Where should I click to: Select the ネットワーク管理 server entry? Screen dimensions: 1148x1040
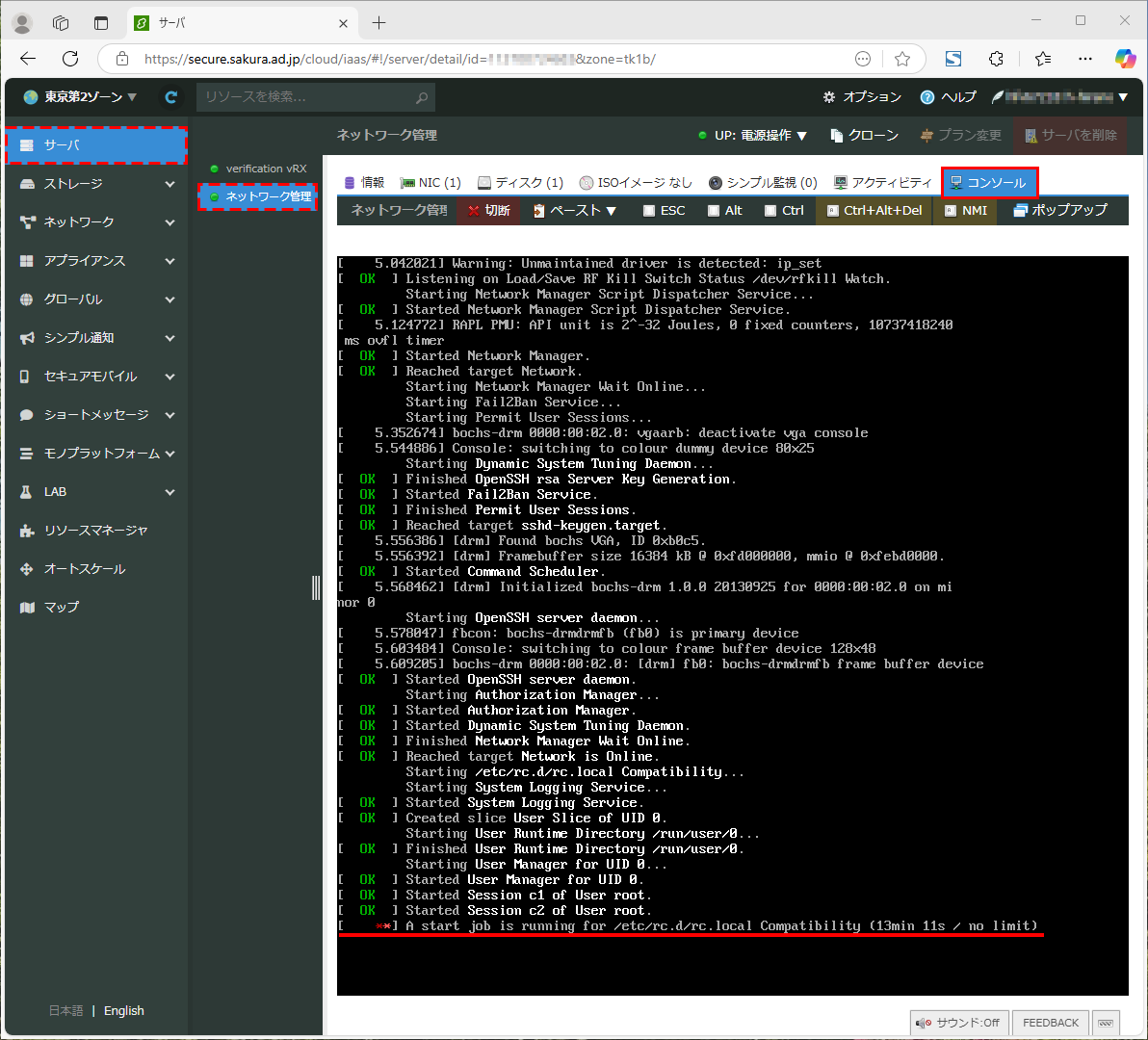(258, 196)
